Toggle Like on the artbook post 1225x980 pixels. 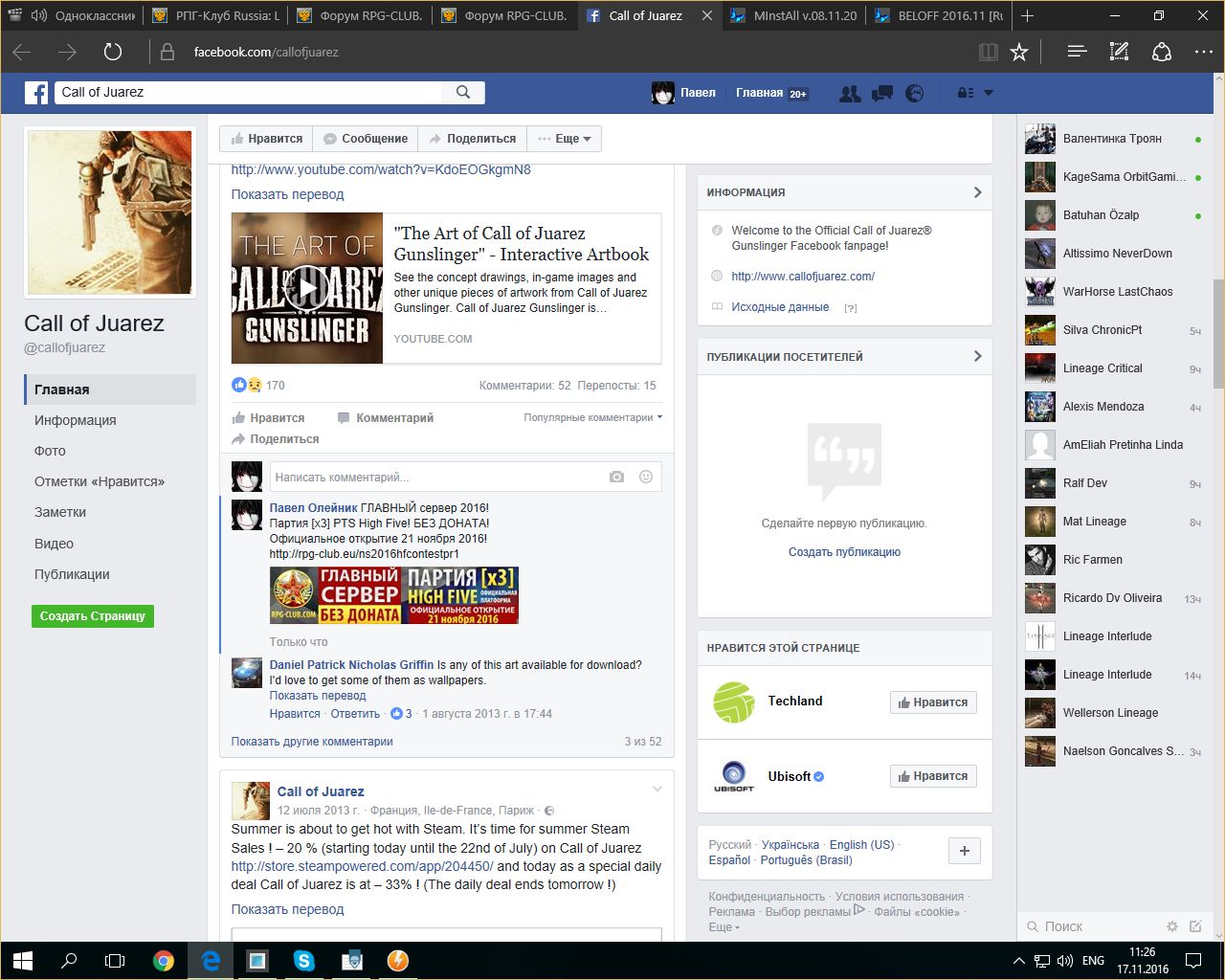tap(268, 418)
